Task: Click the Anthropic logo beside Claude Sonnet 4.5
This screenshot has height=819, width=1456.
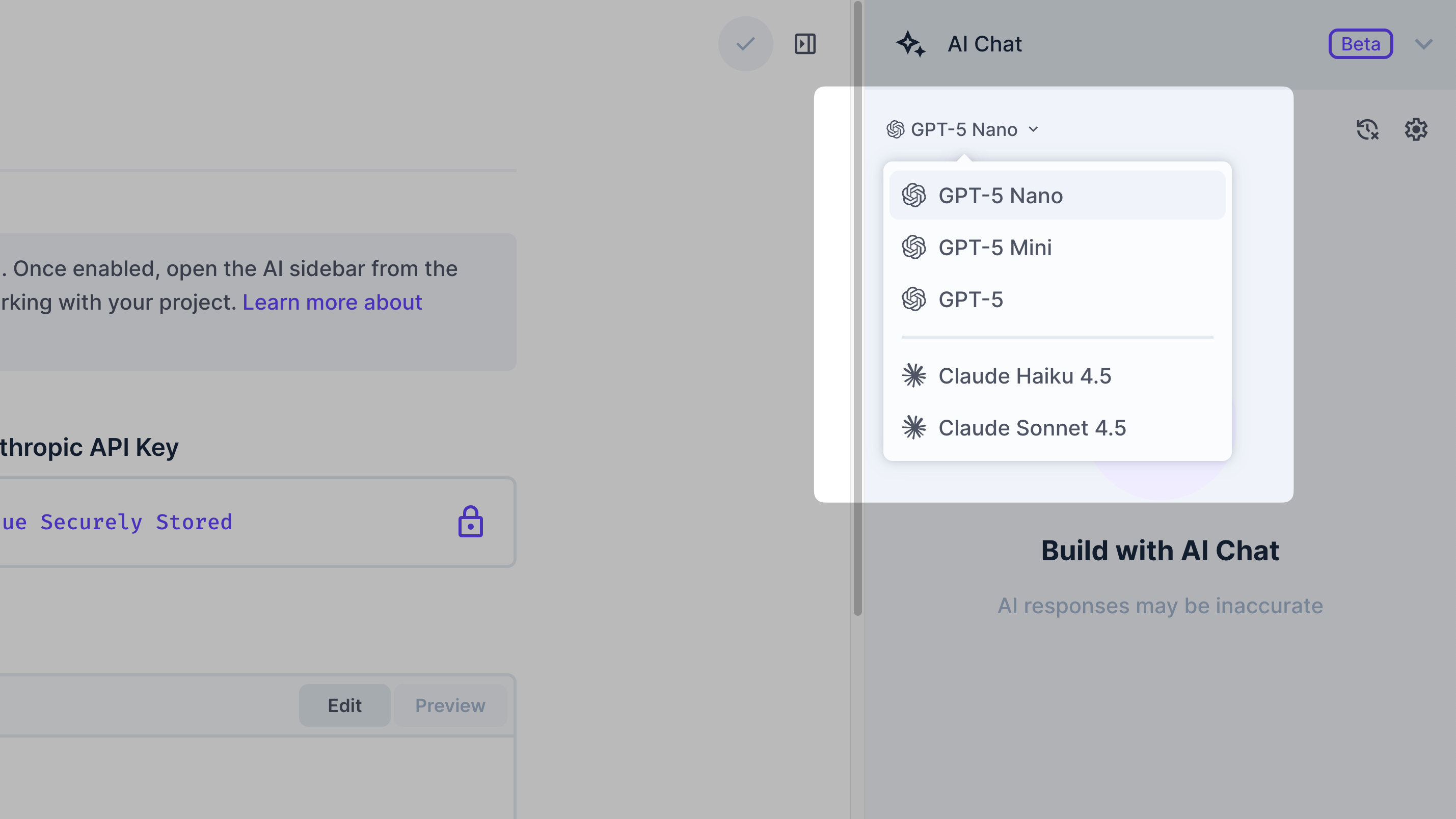Action: [x=914, y=427]
